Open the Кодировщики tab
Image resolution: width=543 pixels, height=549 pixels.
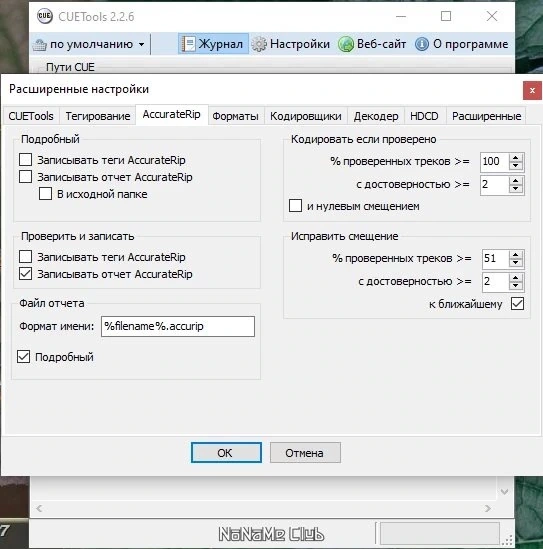(x=306, y=116)
